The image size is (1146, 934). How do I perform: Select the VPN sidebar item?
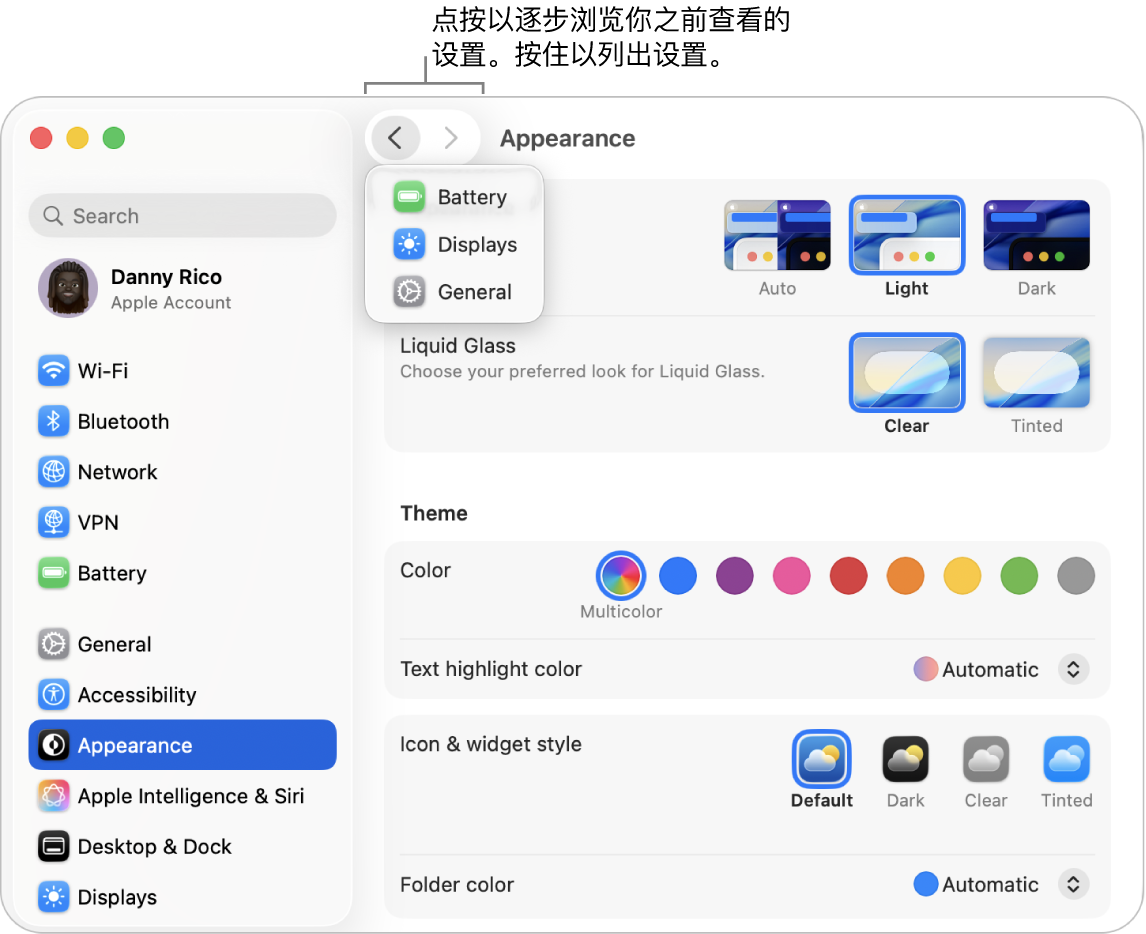pos(182,523)
